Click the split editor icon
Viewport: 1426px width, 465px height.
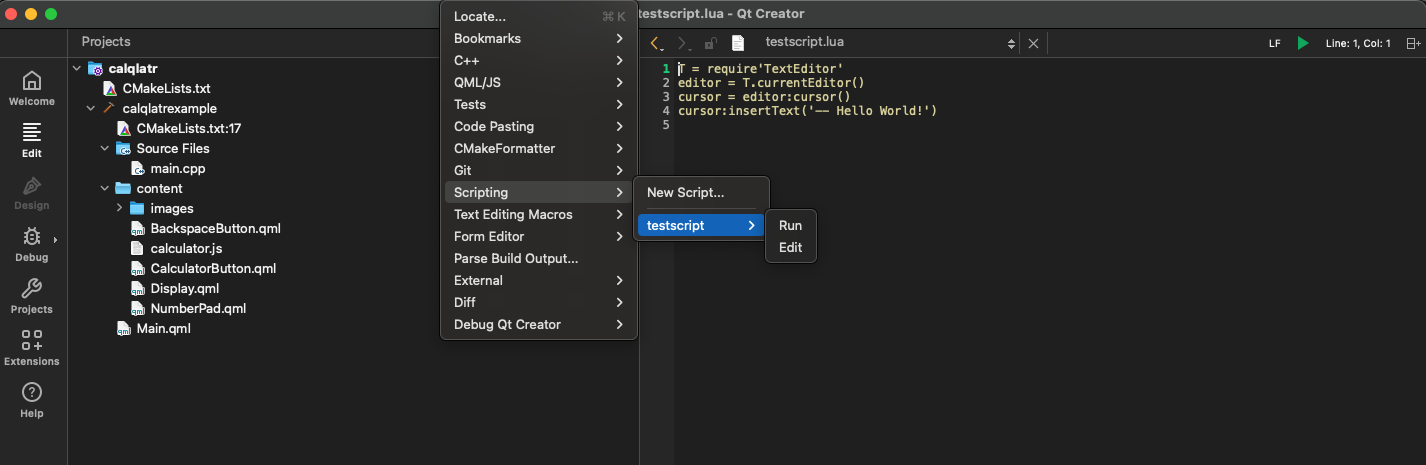point(1412,43)
